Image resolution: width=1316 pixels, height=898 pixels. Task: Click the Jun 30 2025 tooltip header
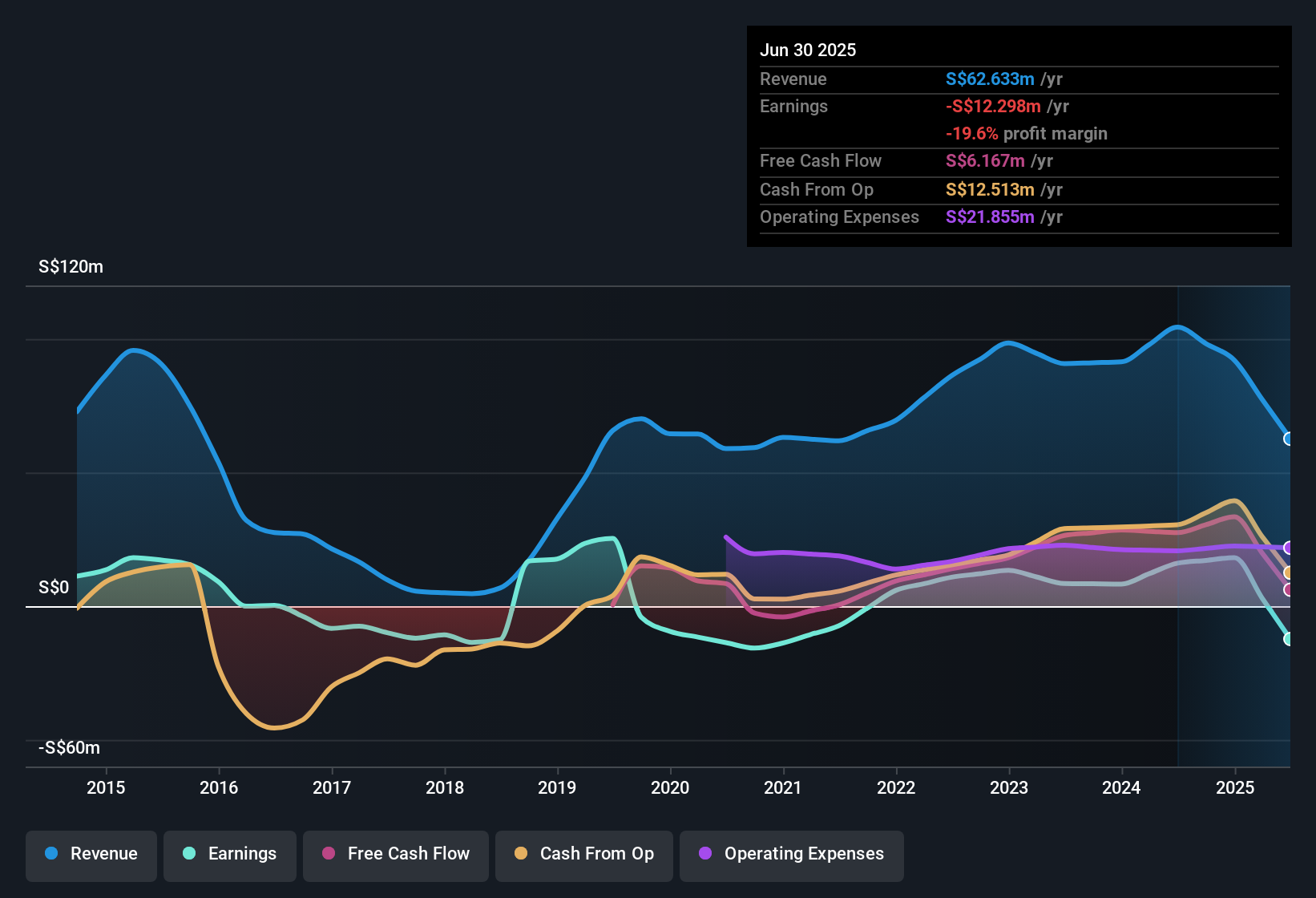(809, 50)
